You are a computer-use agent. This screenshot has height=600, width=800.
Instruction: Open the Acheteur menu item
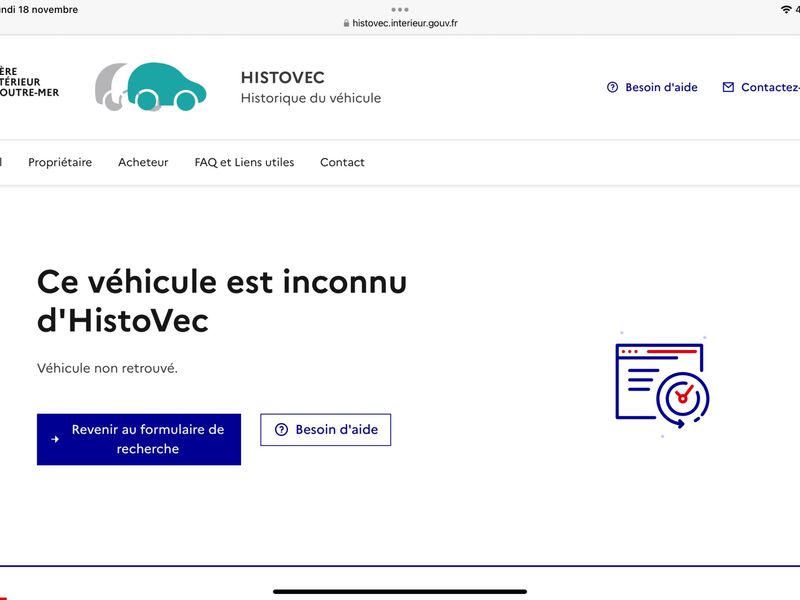click(x=143, y=162)
